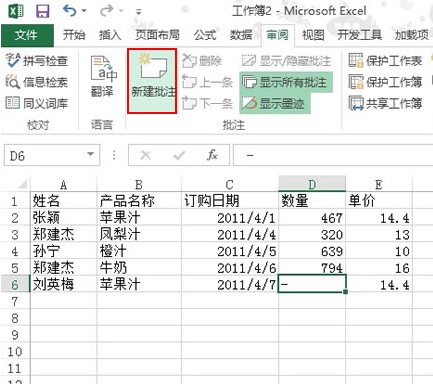Go to the 下一条 comment
The height and width of the screenshot is (384, 433).
pyautogui.click(x=207, y=103)
